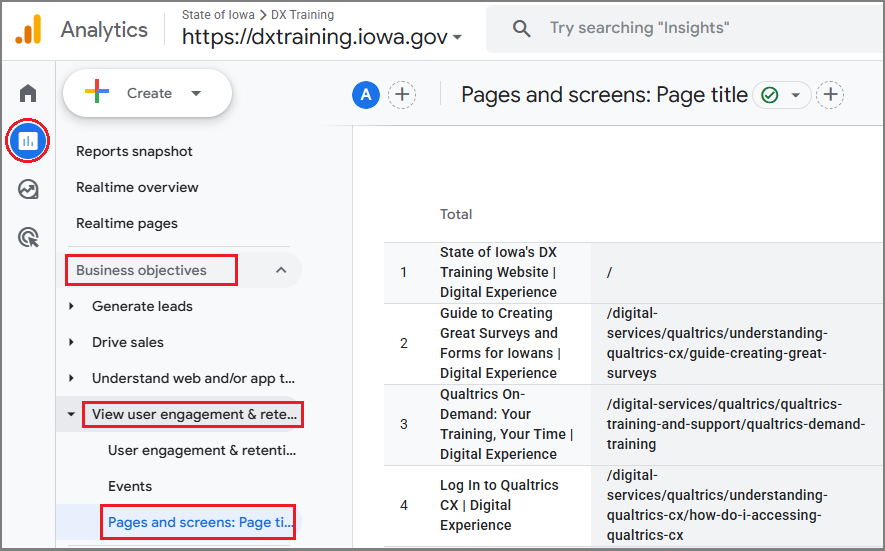Open the Events report

pyautogui.click(x=130, y=486)
